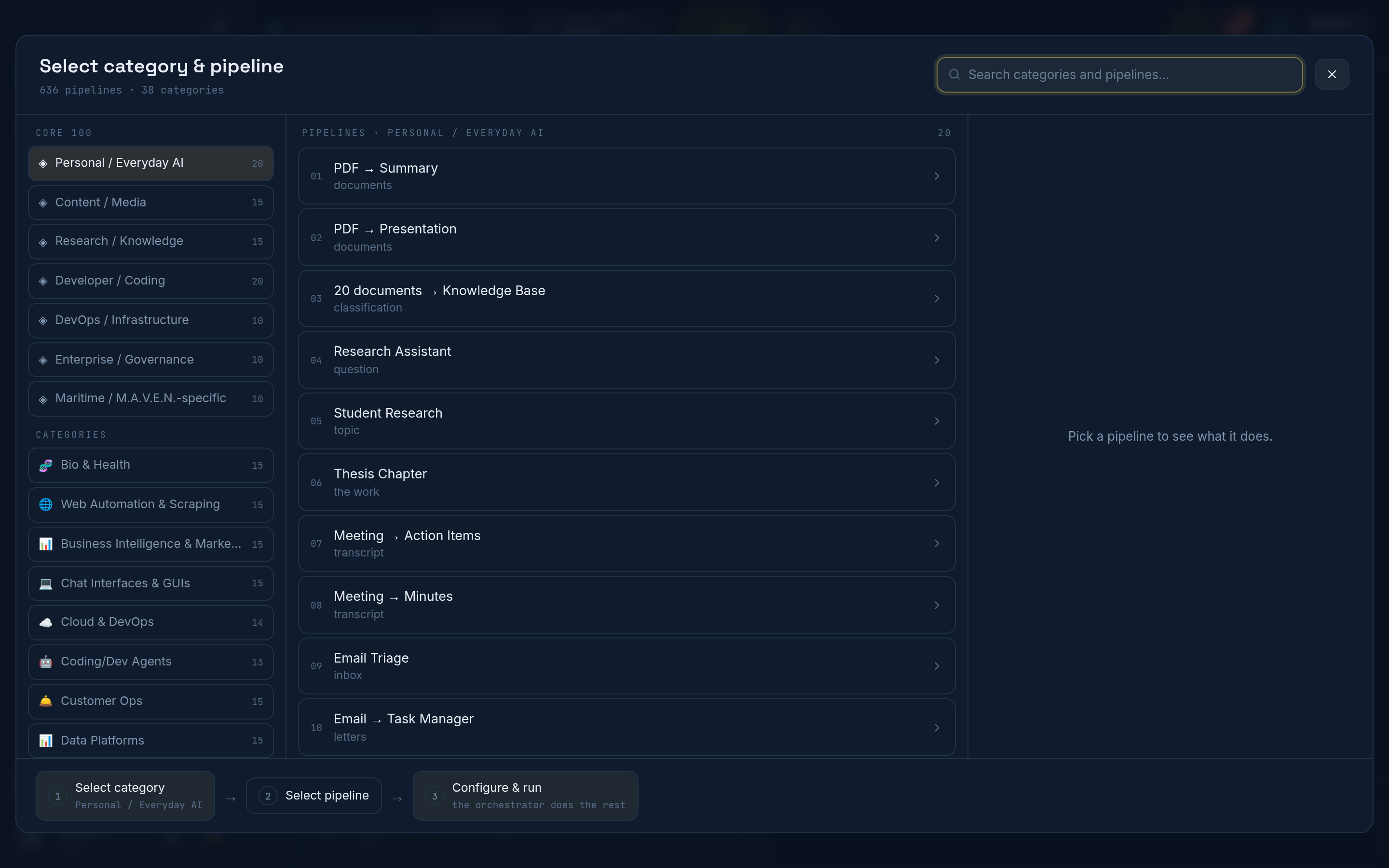This screenshot has width=1389, height=868.
Task: Click the pipeline count "20" in the header
Action: 944,133
